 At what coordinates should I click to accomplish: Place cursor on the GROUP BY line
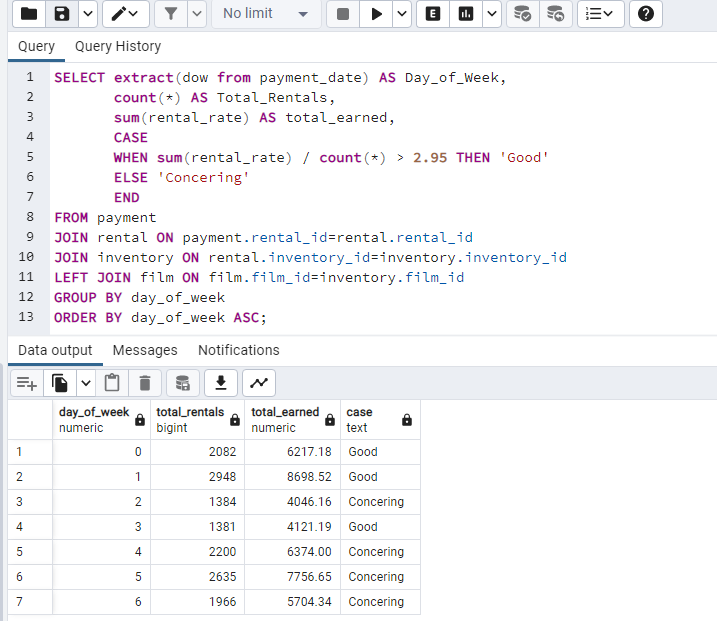pyautogui.click(x=139, y=298)
